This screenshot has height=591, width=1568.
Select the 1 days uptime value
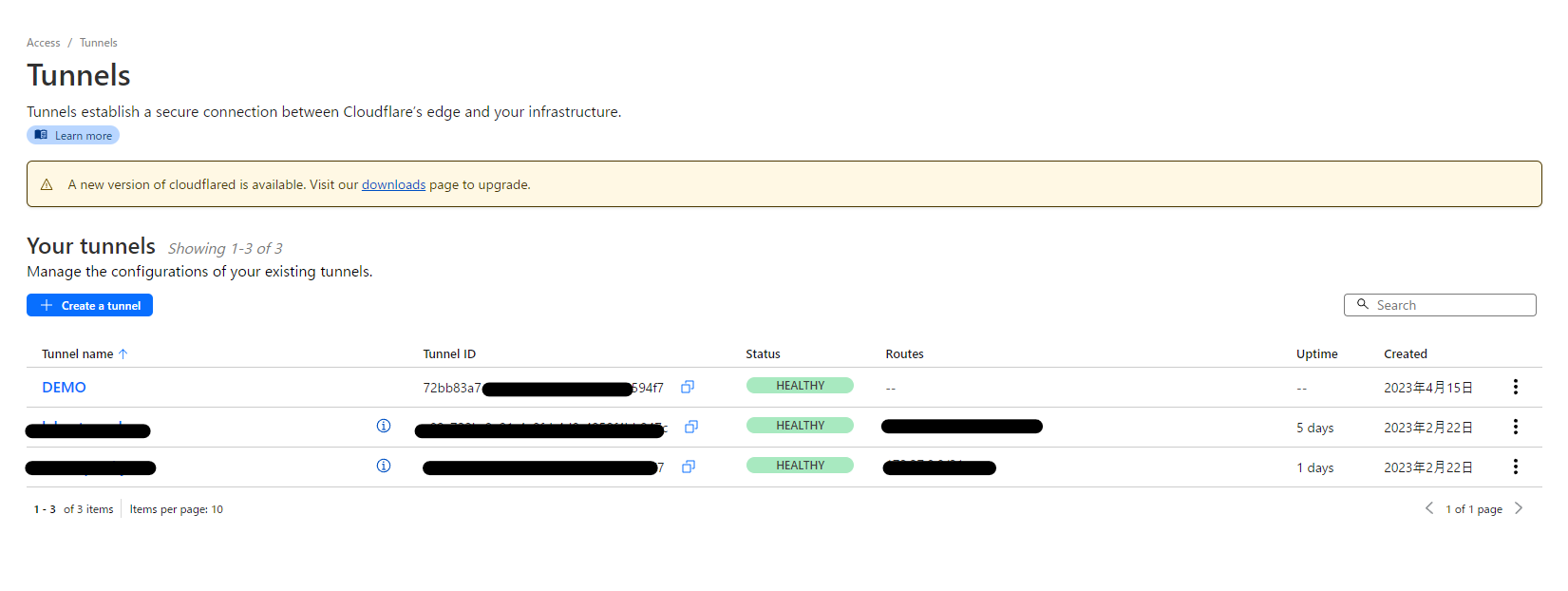pyautogui.click(x=1314, y=467)
